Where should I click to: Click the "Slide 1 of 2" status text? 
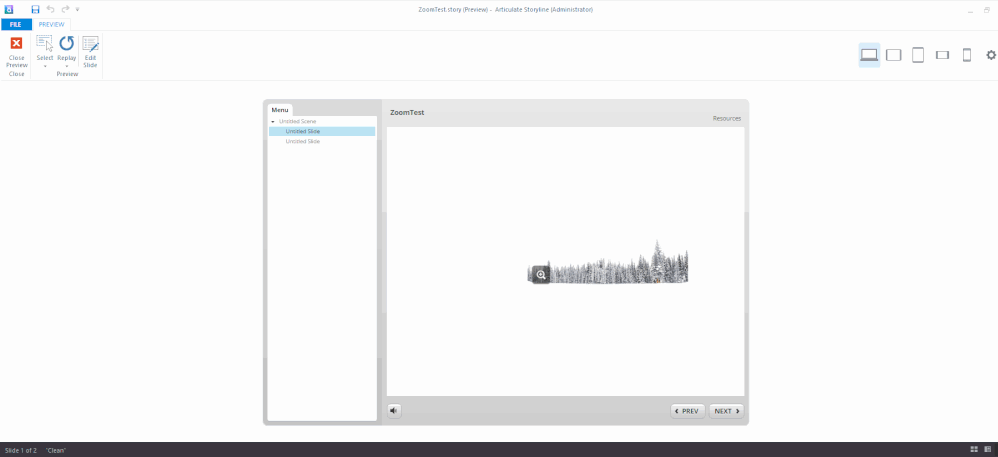pos(20,450)
